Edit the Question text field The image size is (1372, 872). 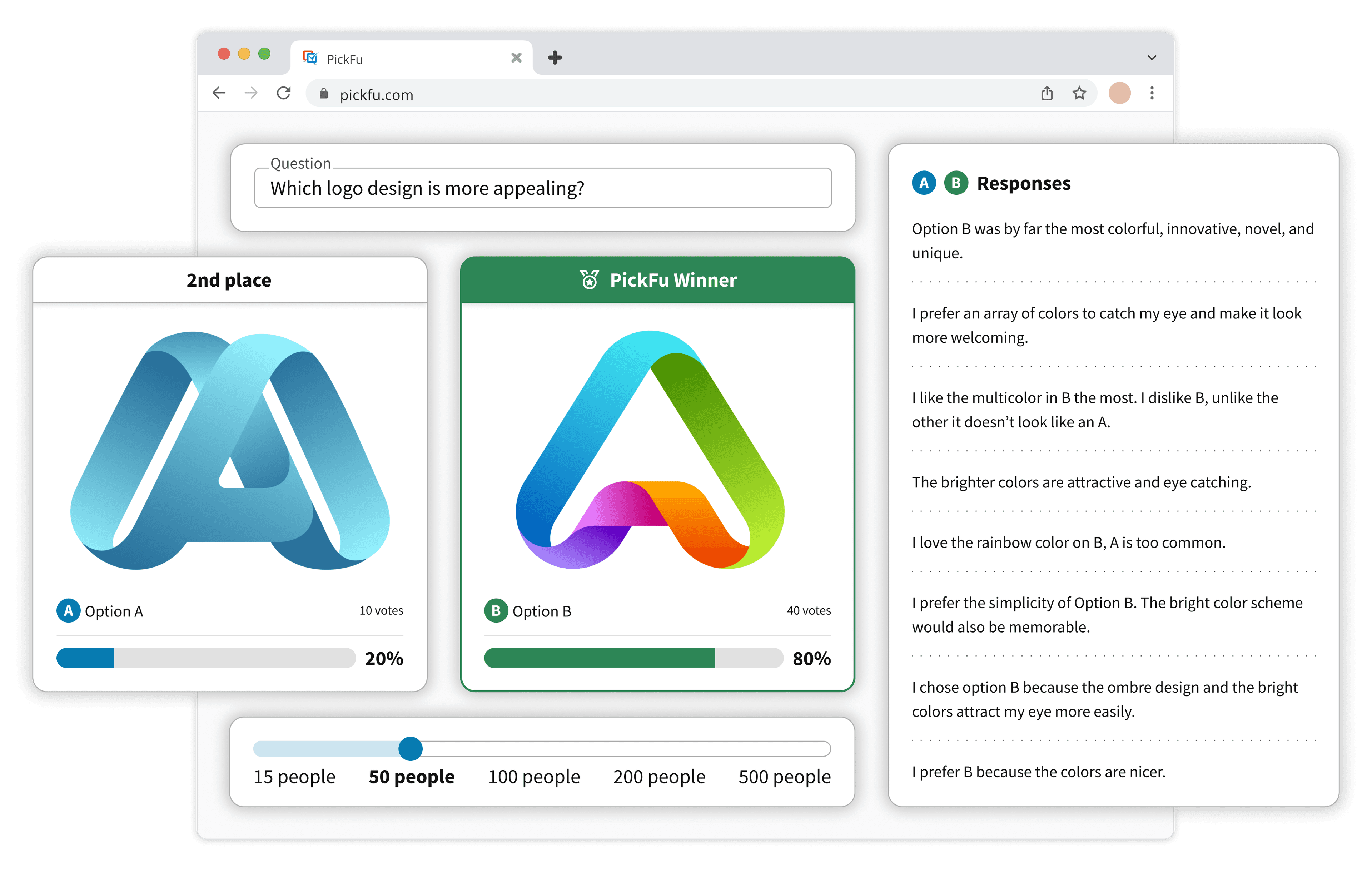tap(543, 188)
